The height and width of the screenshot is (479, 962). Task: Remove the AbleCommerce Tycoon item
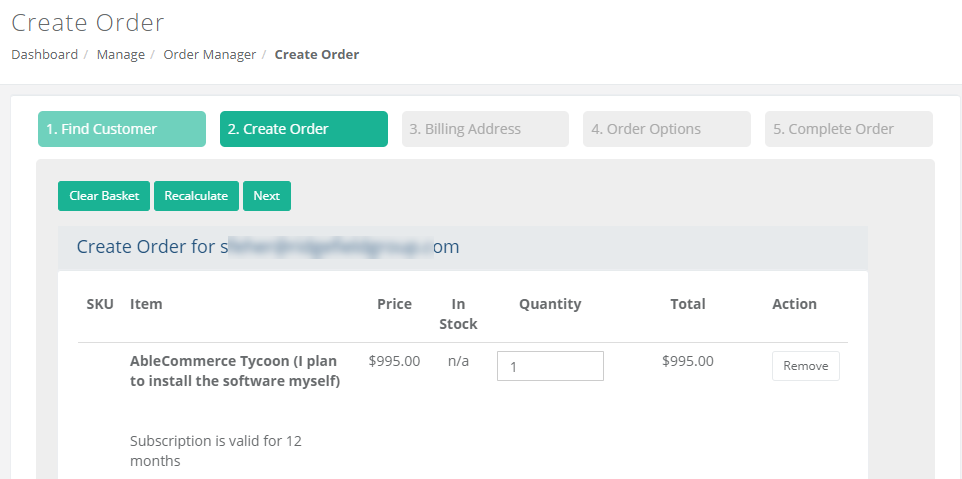805,366
